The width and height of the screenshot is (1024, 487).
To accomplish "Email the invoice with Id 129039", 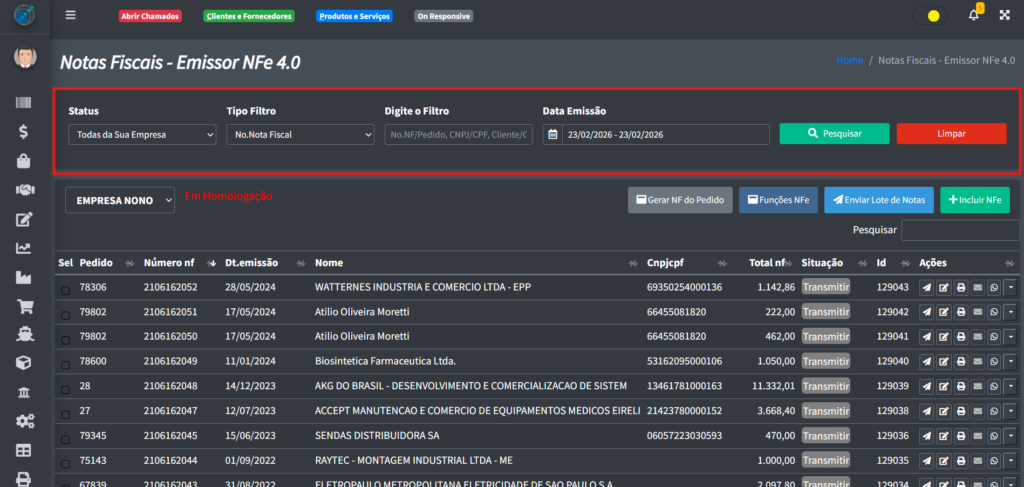I will click(978, 386).
